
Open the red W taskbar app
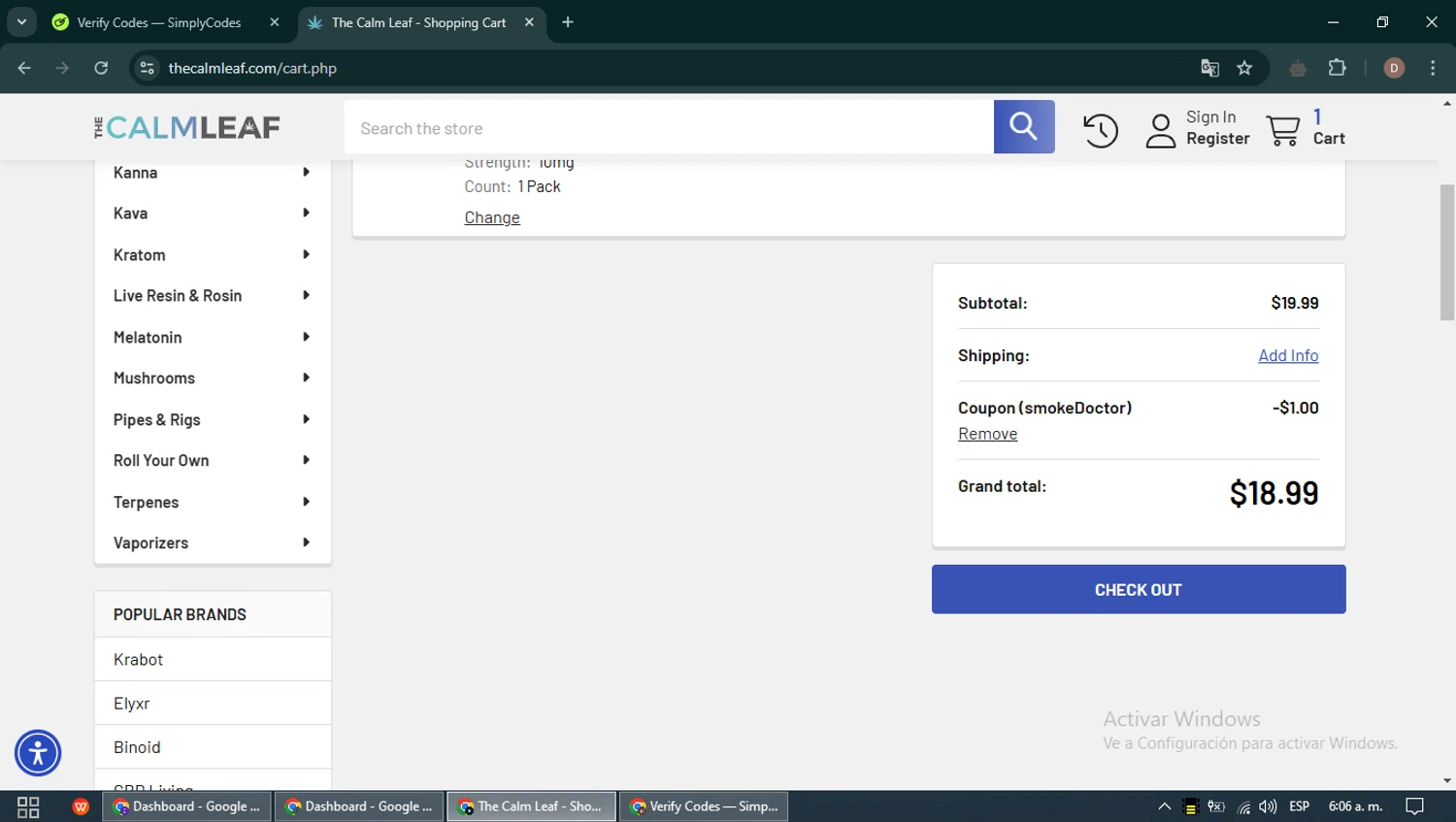82,806
